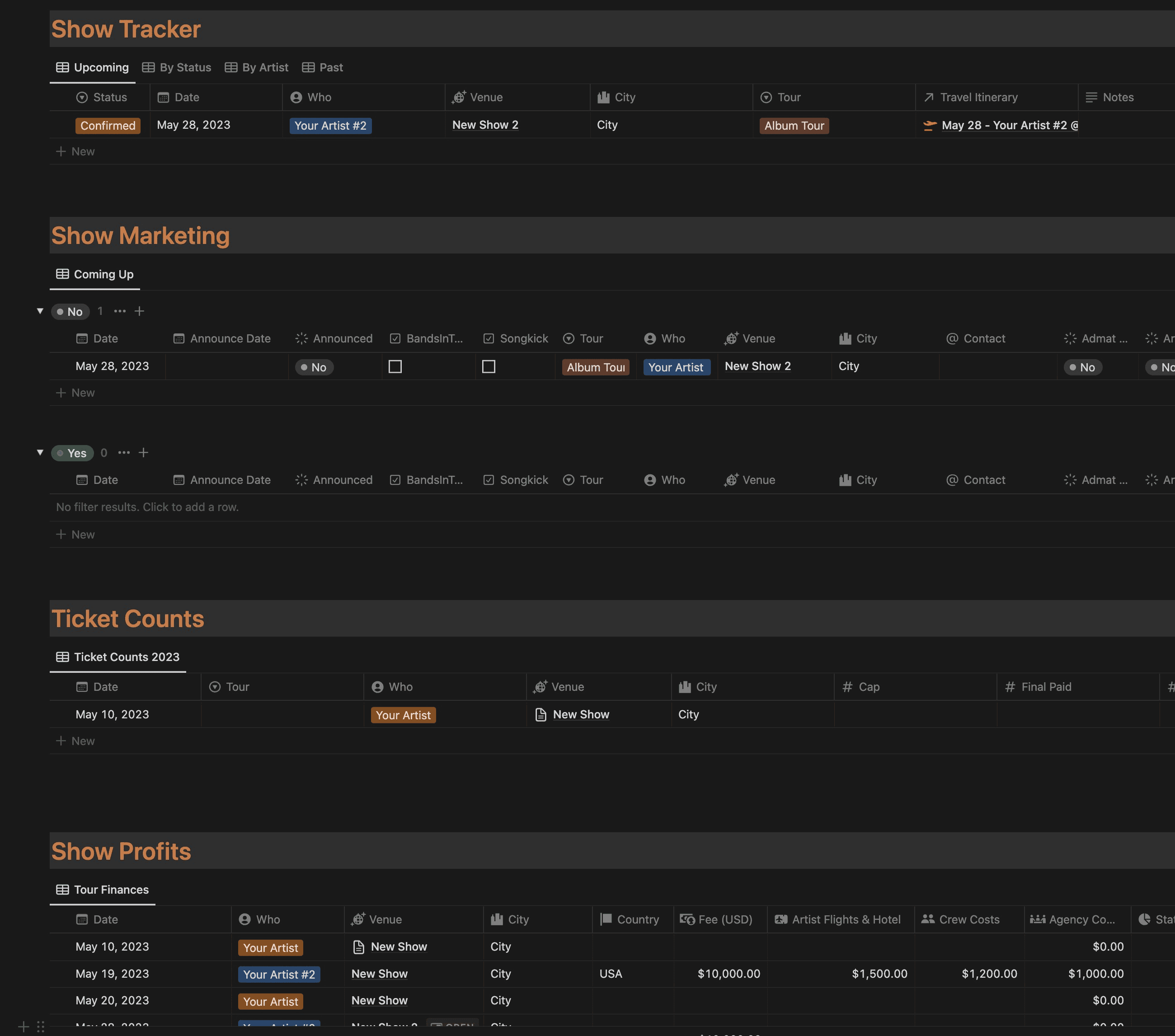Click the airplane icon in the Travel Itinerary cell

[929, 125]
